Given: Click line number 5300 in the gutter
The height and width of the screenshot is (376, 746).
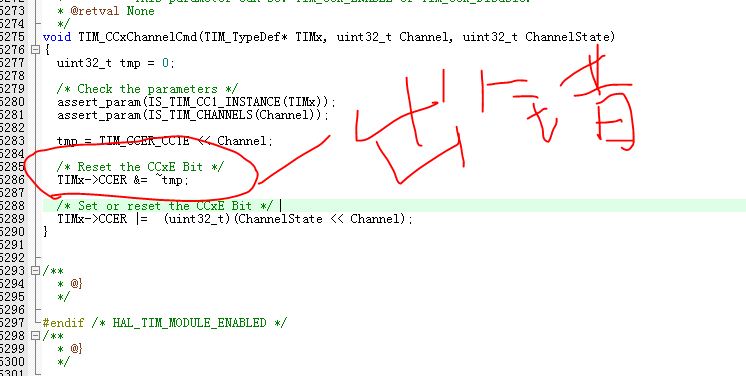Looking at the screenshot, I should [x=12, y=362].
